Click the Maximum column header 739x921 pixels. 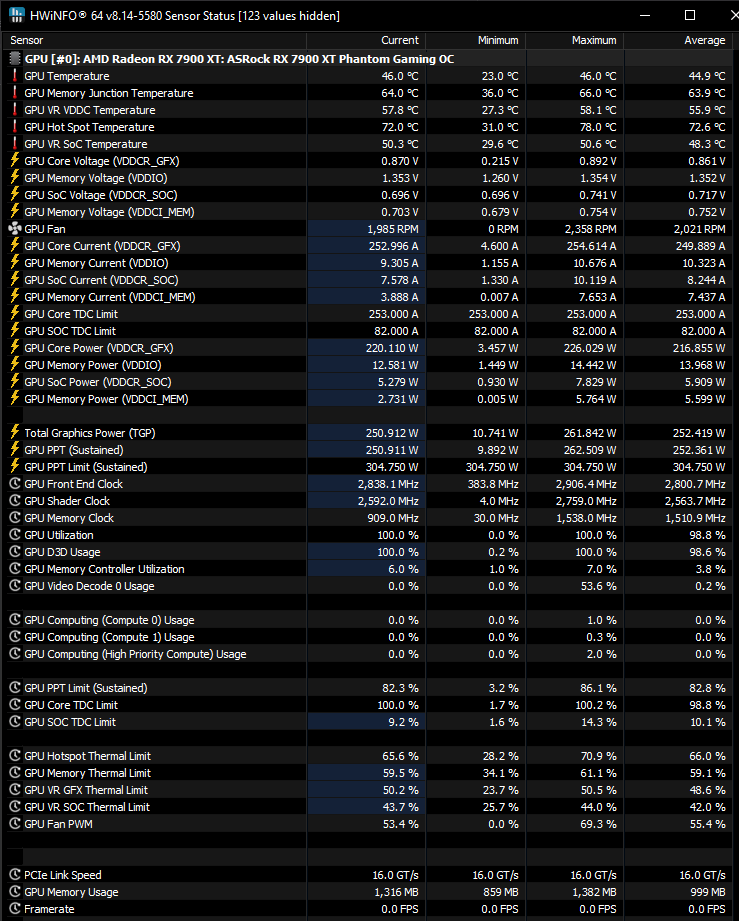pyautogui.click(x=575, y=40)
